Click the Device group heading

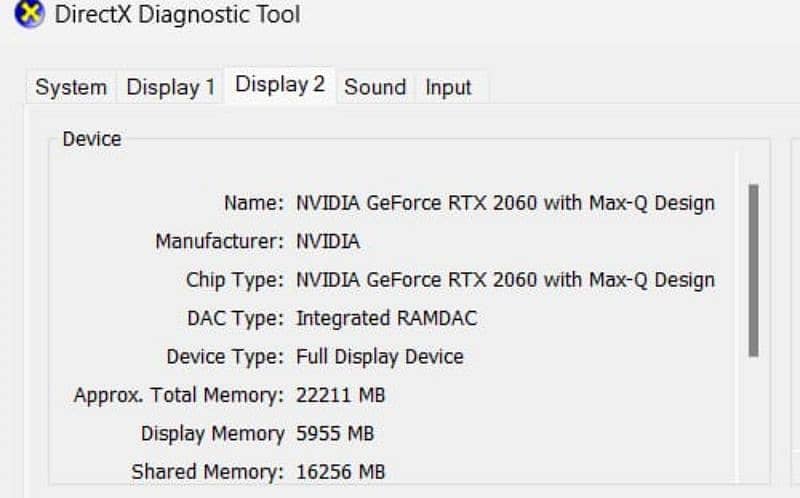[91, 139]
